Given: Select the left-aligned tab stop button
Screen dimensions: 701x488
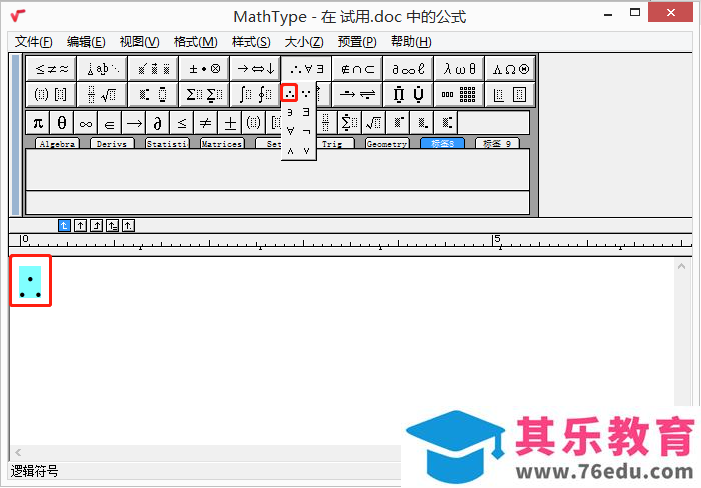Looking at the screenshot, I should (x=64, y=226).
